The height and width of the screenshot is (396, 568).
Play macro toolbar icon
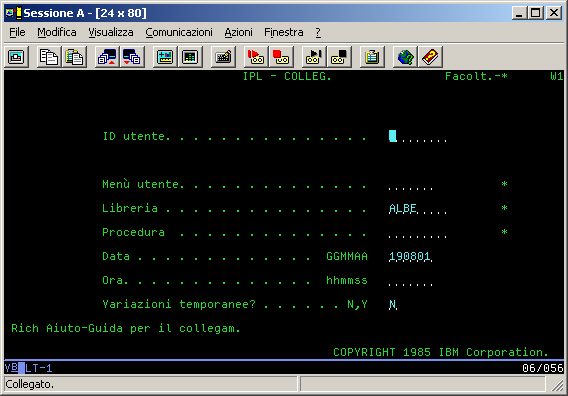(x=314, y=57)
